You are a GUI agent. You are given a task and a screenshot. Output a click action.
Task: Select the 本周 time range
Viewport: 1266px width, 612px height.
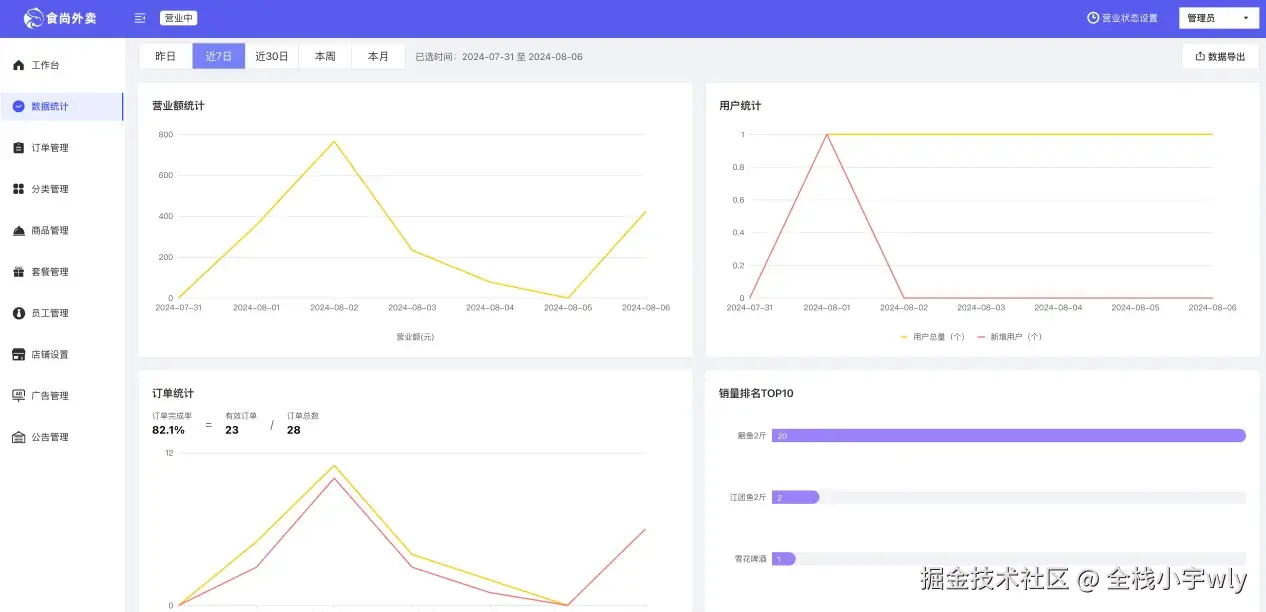[325, 57]
